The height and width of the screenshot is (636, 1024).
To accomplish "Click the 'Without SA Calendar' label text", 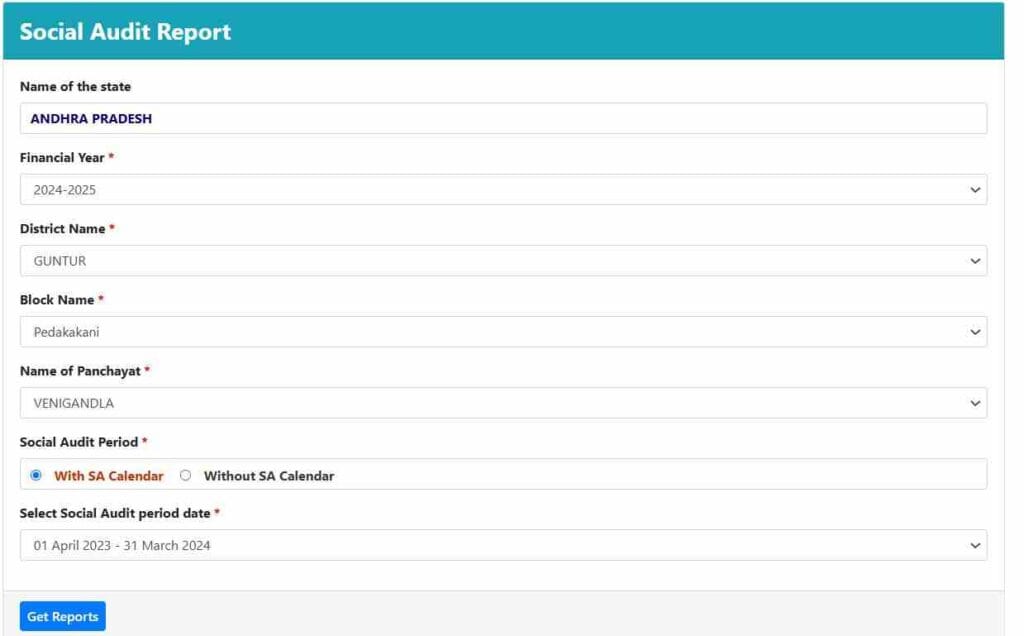I will (268, 475).
